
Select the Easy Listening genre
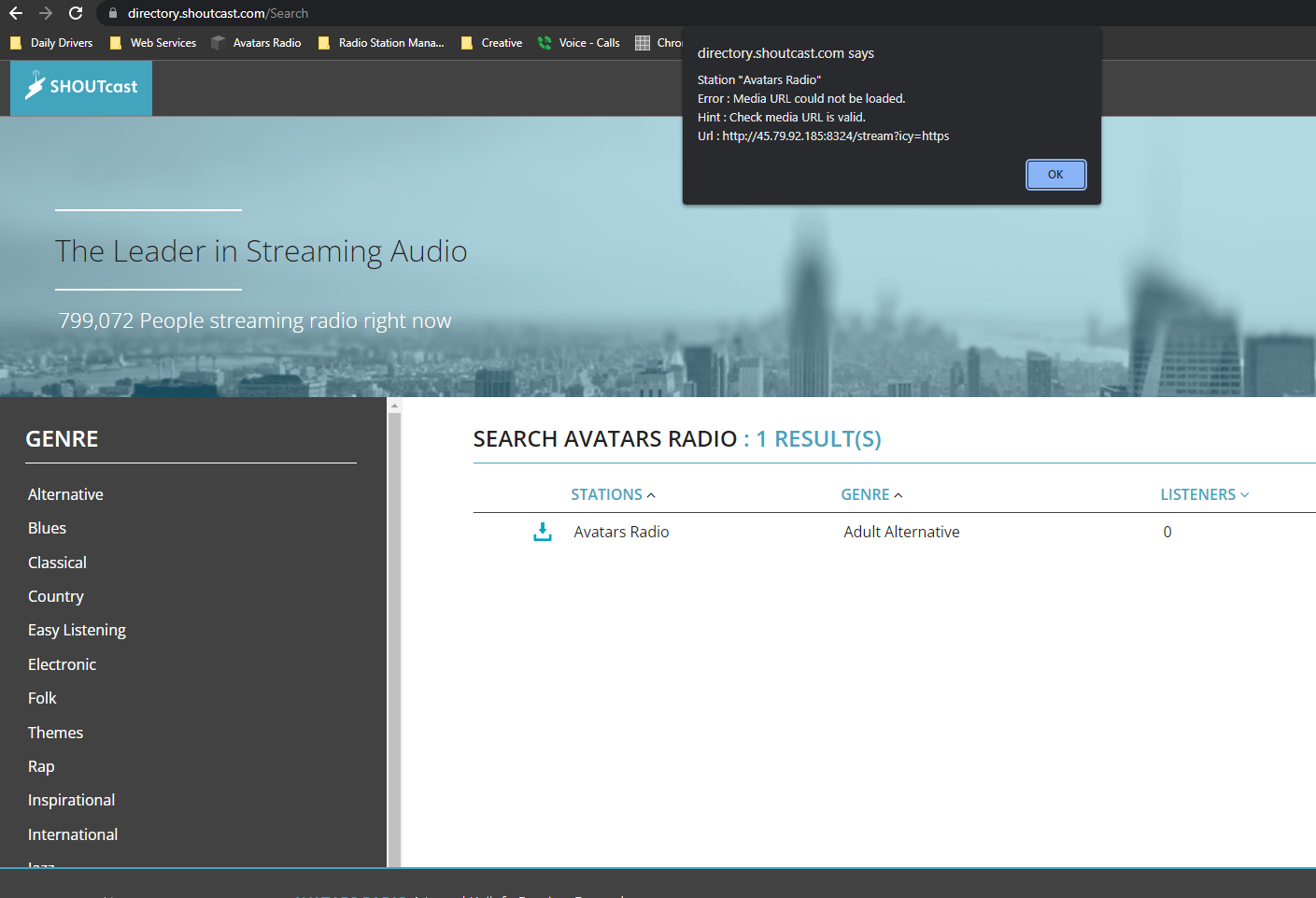(77, 630)
